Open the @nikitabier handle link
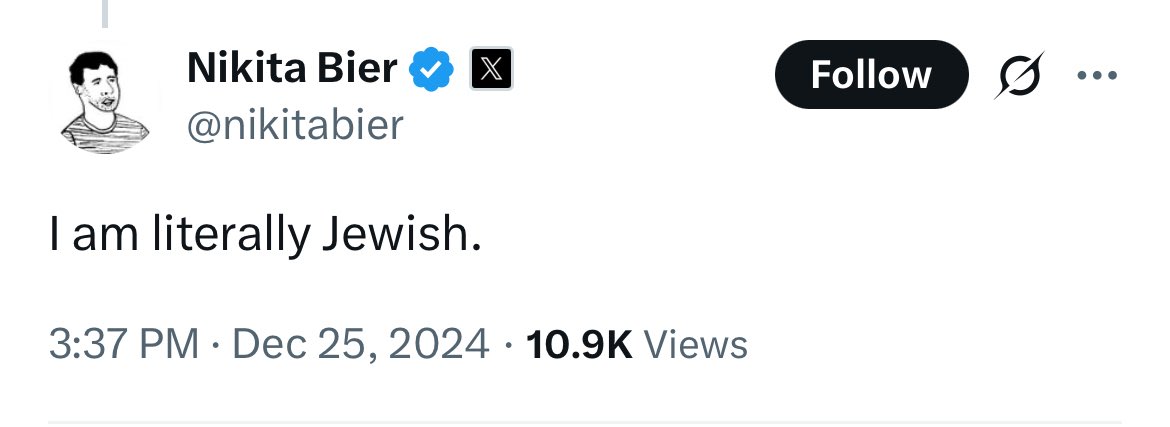This screenshot has height=427, width=1170. [295, 125]
